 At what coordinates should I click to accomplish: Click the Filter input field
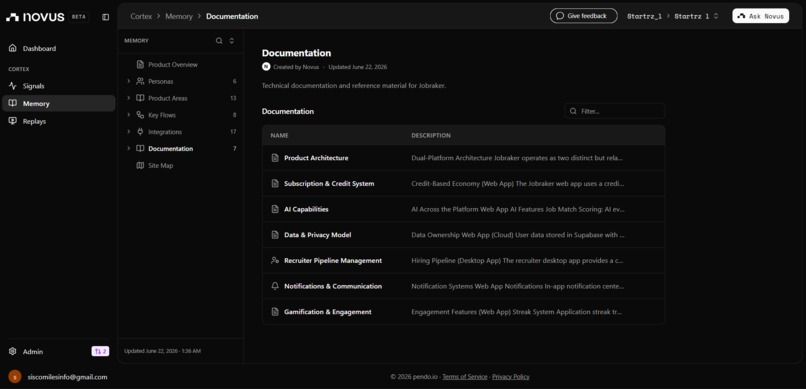(x=615, y=111)
